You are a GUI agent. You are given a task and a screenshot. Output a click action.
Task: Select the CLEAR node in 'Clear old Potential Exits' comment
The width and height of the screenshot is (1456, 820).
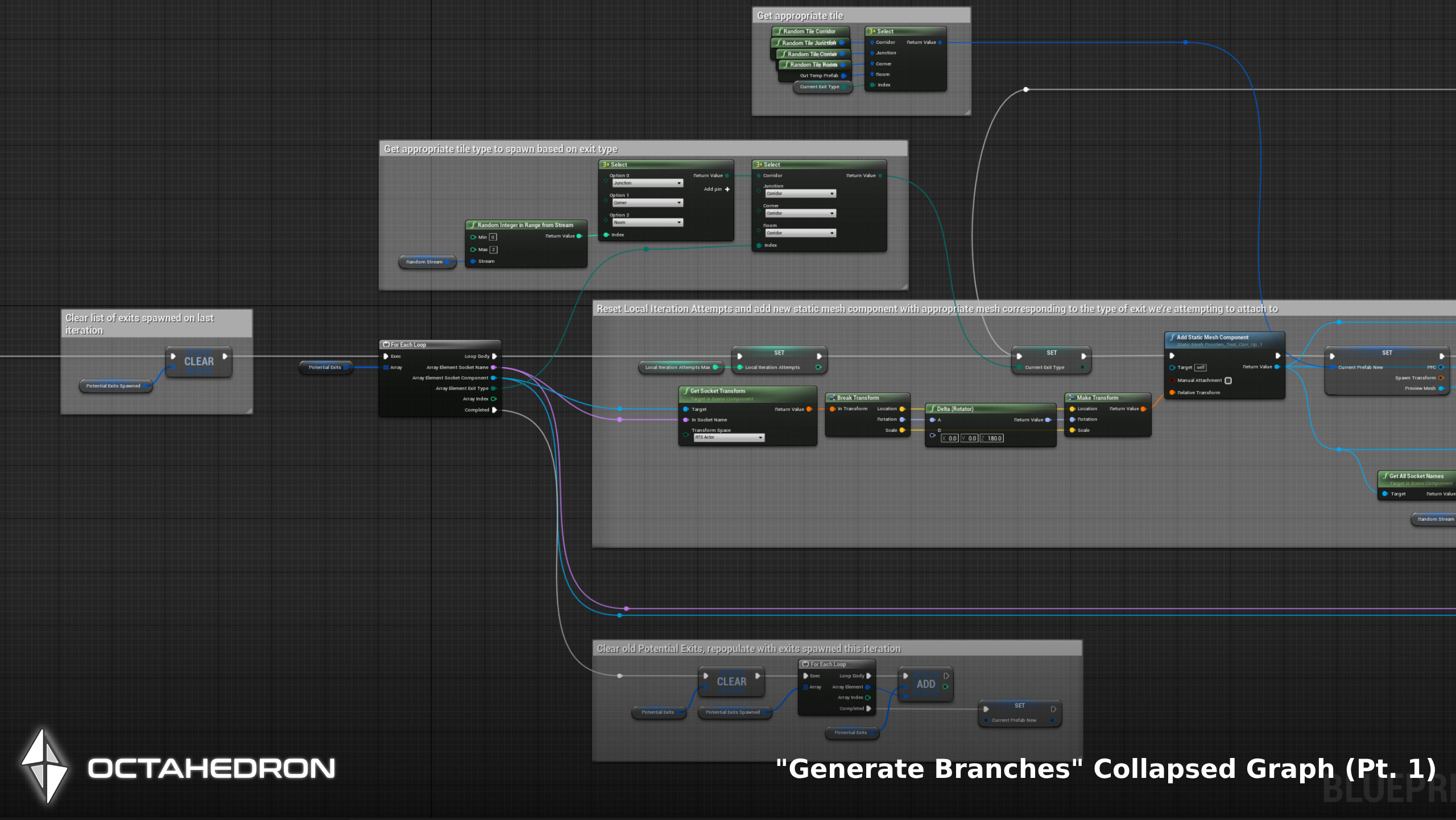tap(731, 681)
